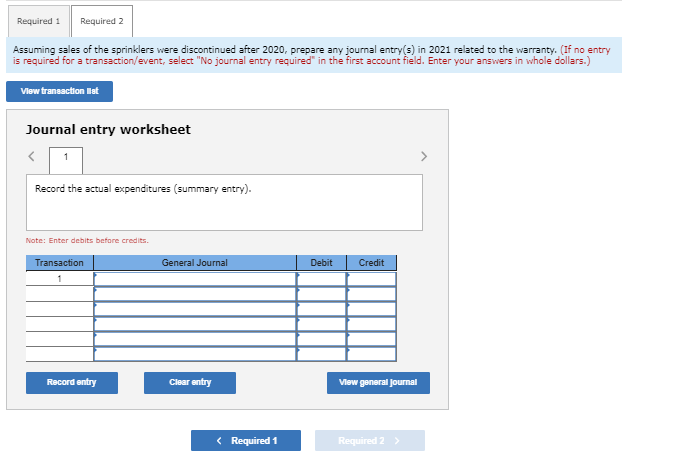Click the second row Credit field
The width and height of the screenshot is (685, 461).
tap(371, 294)
